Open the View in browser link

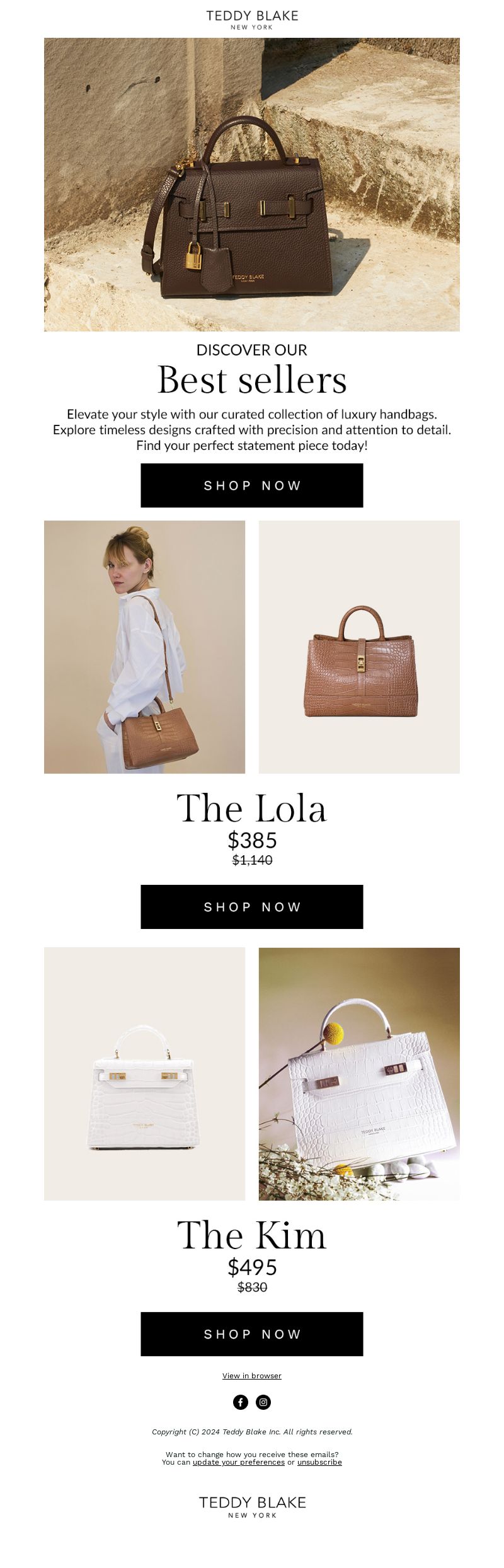pyautogui.click(x=252, y=1376)
